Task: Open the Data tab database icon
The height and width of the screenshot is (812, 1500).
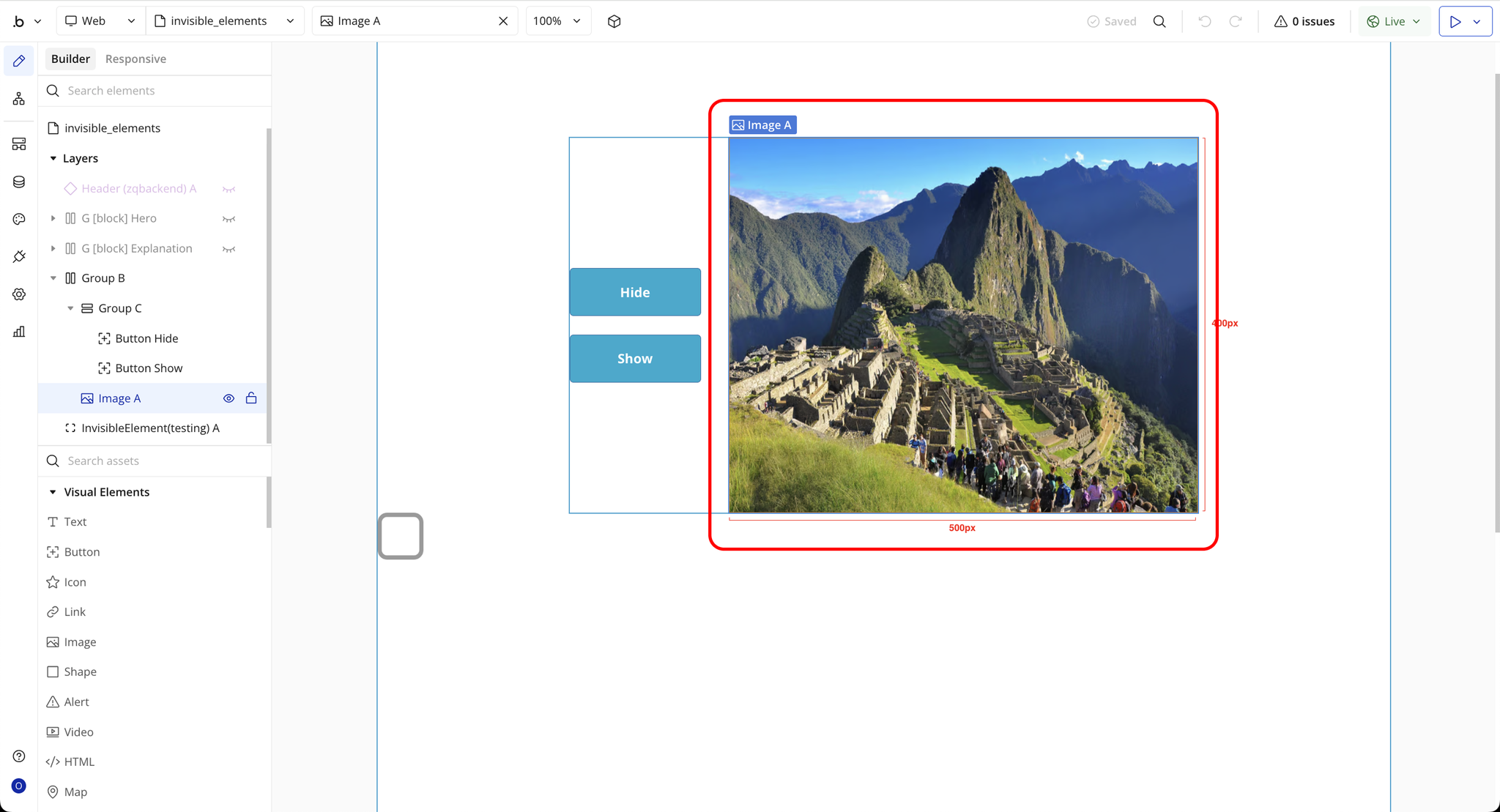Action: 19,182
